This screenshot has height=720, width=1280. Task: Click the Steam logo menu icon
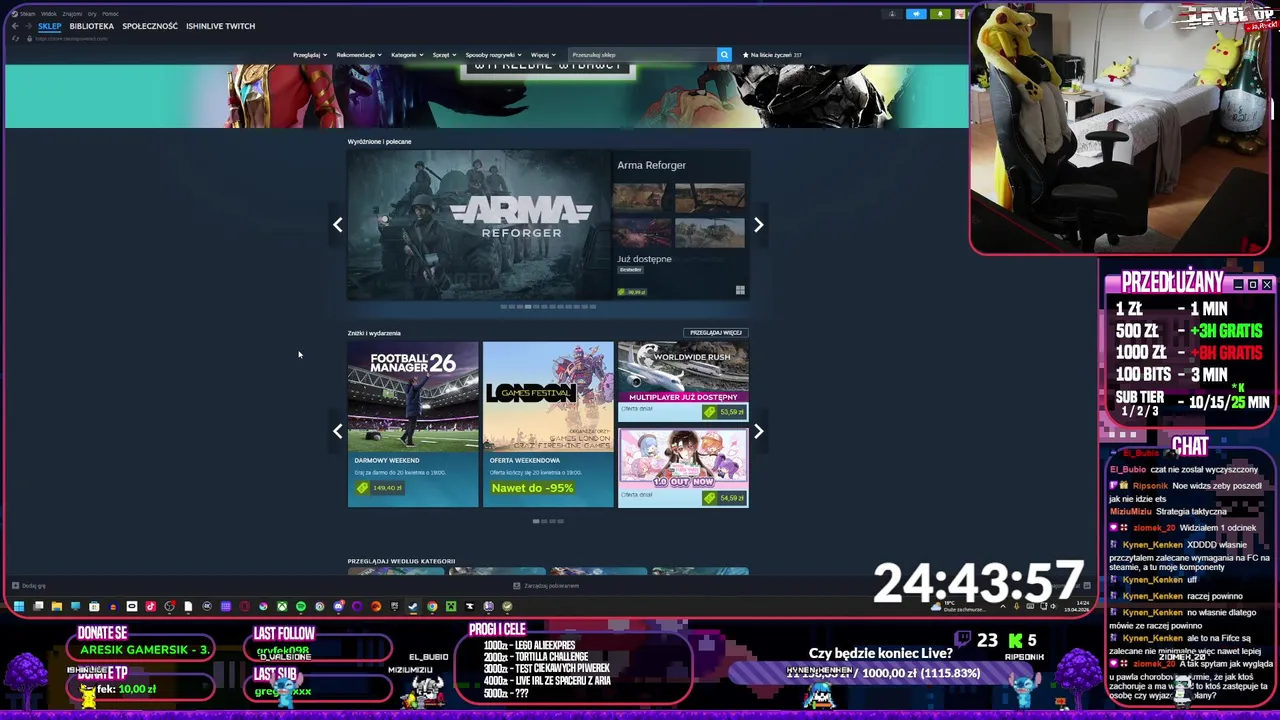click(x=15, y=14)
